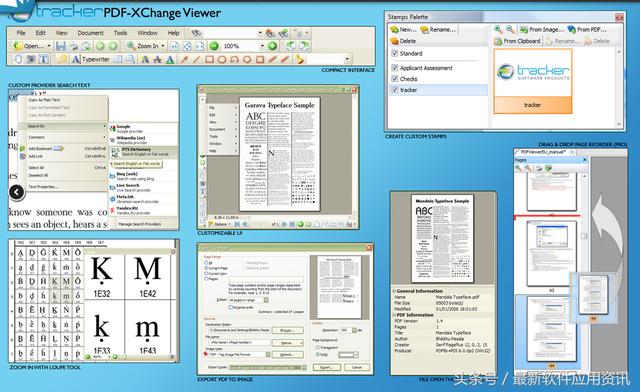640x392 pixels.
Task: Click From Clipboard in Stamps Palette
Action: click(x=517, y=41)
